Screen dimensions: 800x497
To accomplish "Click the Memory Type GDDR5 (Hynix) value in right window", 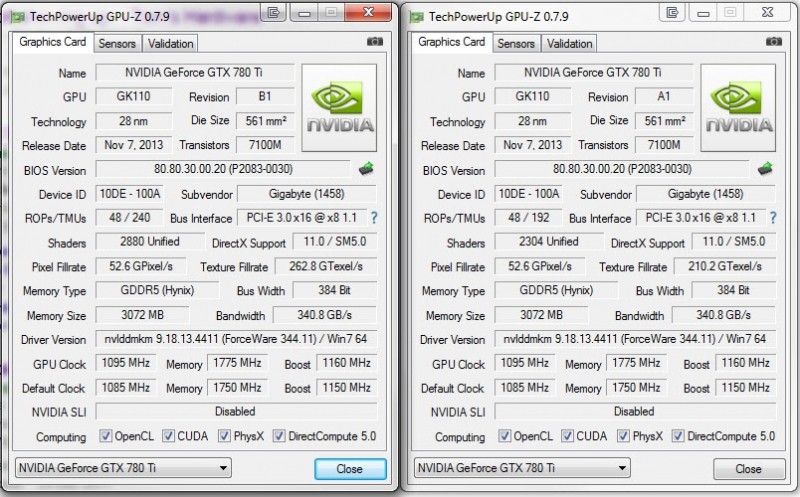I will point(556,290).
